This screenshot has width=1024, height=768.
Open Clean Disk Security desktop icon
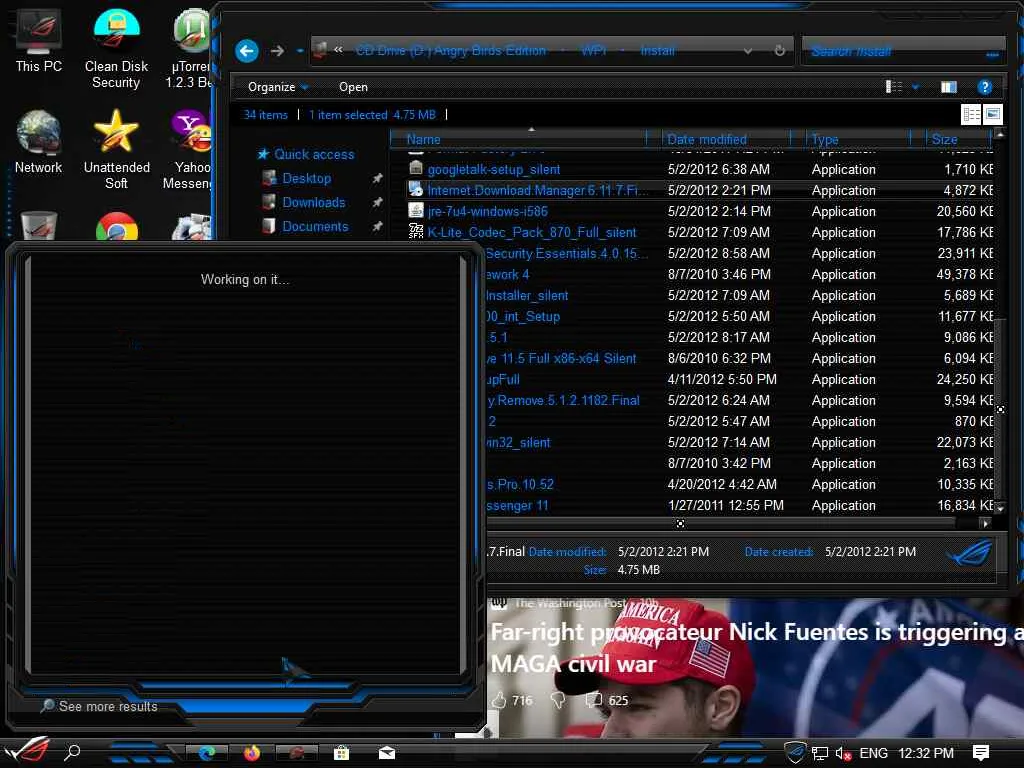click(116, 49)
